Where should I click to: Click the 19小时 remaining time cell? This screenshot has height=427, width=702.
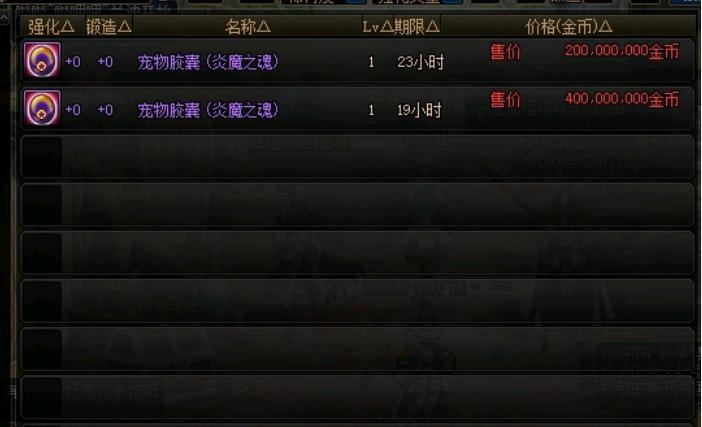point(419,110)
